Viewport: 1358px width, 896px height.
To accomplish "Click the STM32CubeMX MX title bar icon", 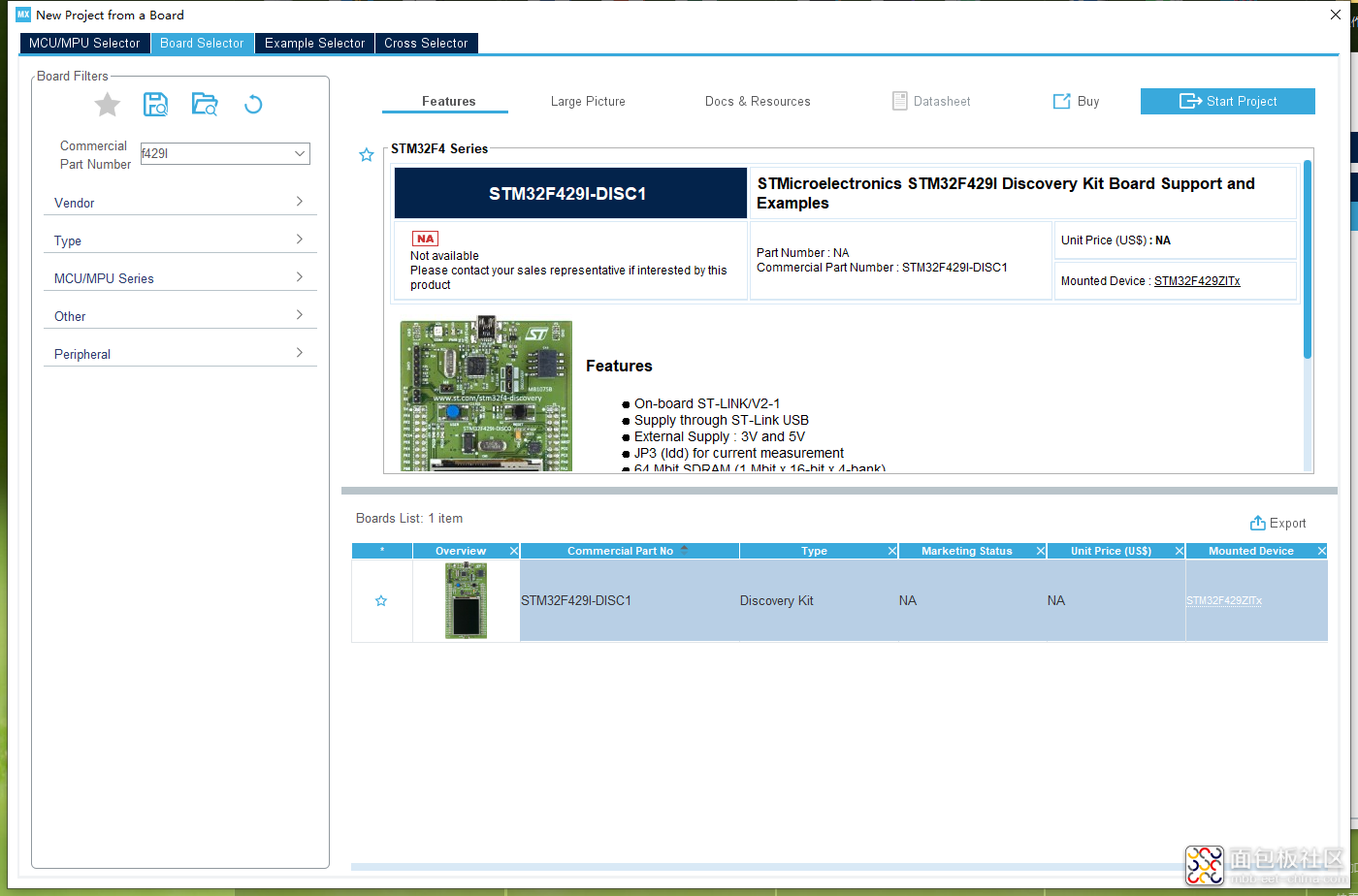I will click(x=23, y=15).
